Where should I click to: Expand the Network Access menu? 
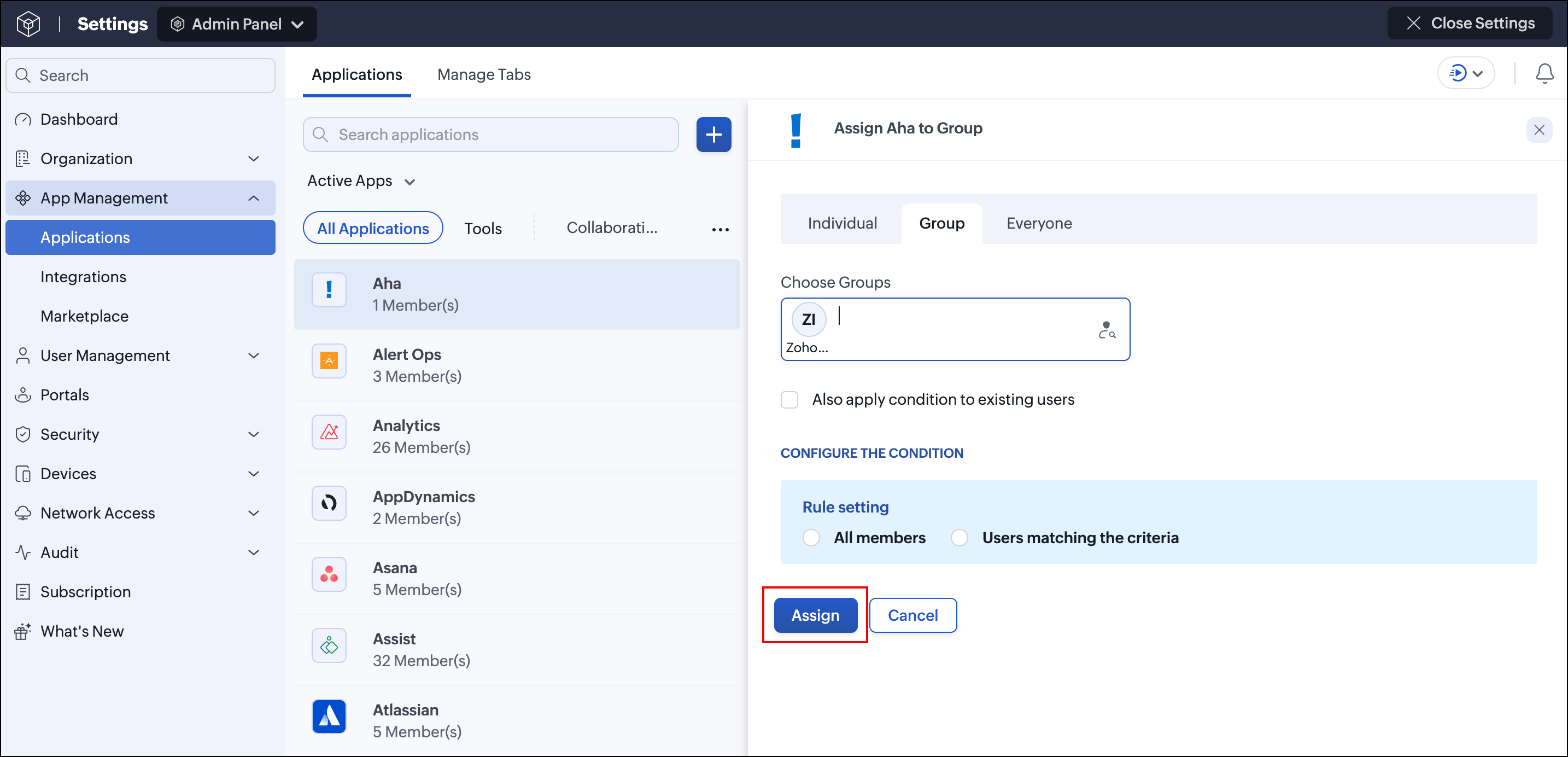point(254,514)
